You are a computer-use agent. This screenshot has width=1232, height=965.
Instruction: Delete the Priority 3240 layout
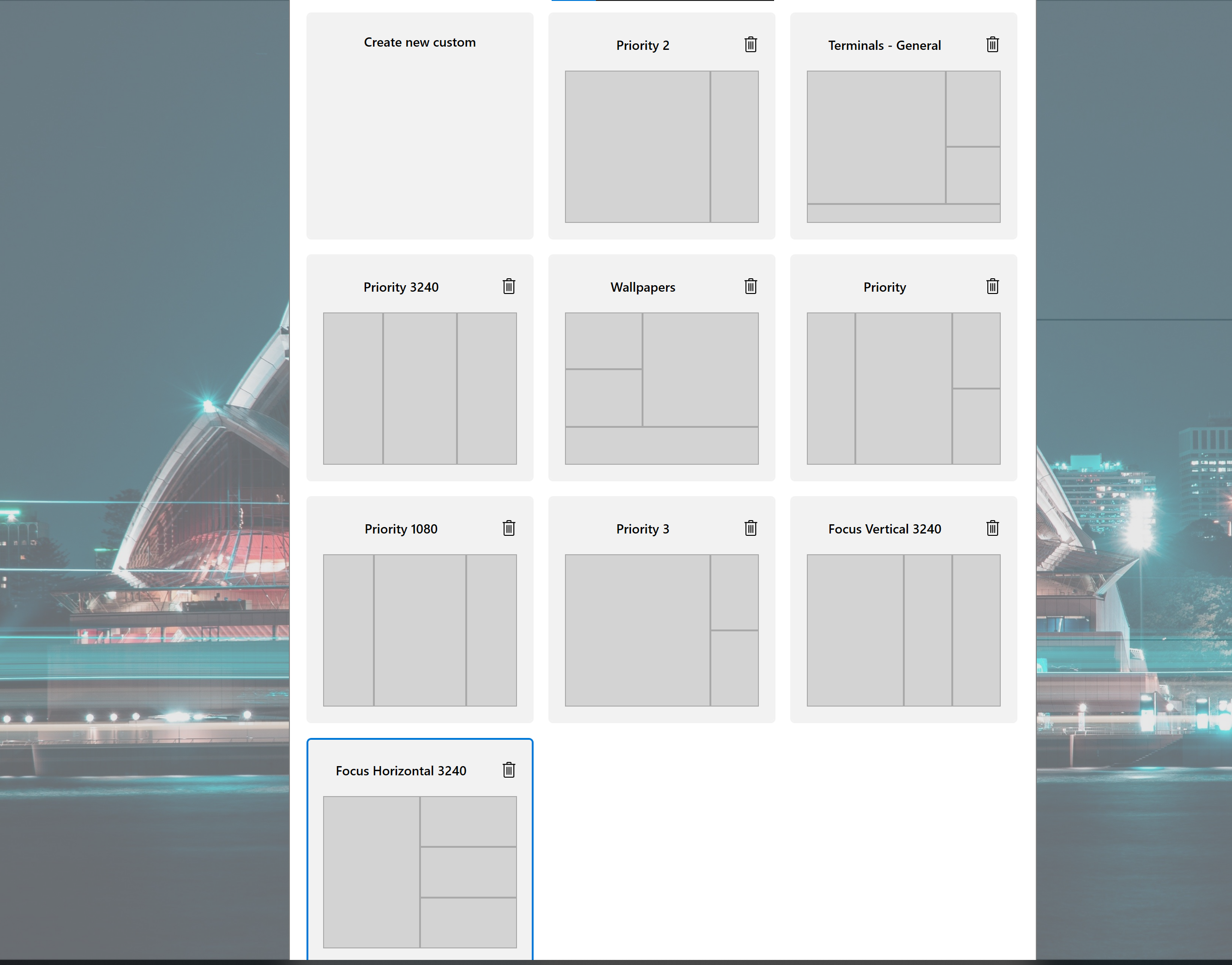pos(509,287)
